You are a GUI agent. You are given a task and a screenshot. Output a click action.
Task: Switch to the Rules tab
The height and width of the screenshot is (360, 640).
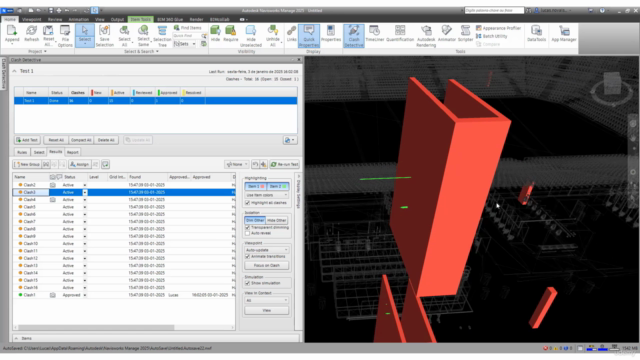[x=22, y=152]
